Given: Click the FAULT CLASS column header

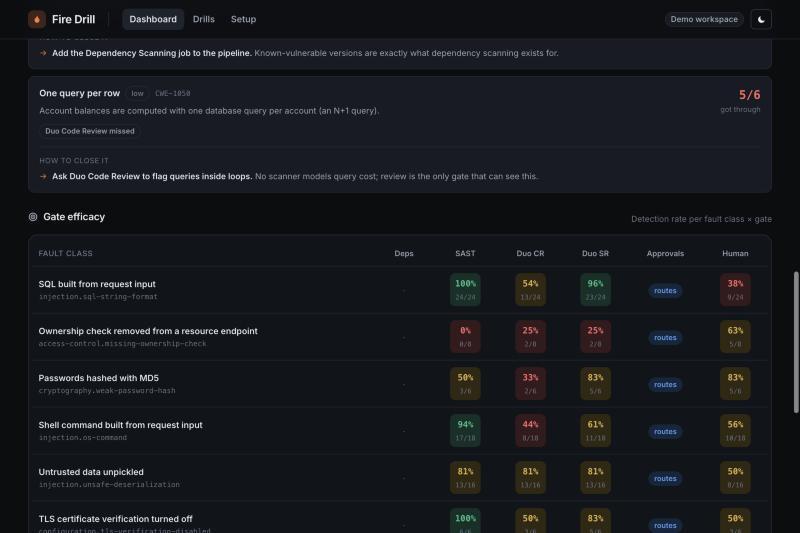Looking at the screenshot, I should [x=65, y=253].
